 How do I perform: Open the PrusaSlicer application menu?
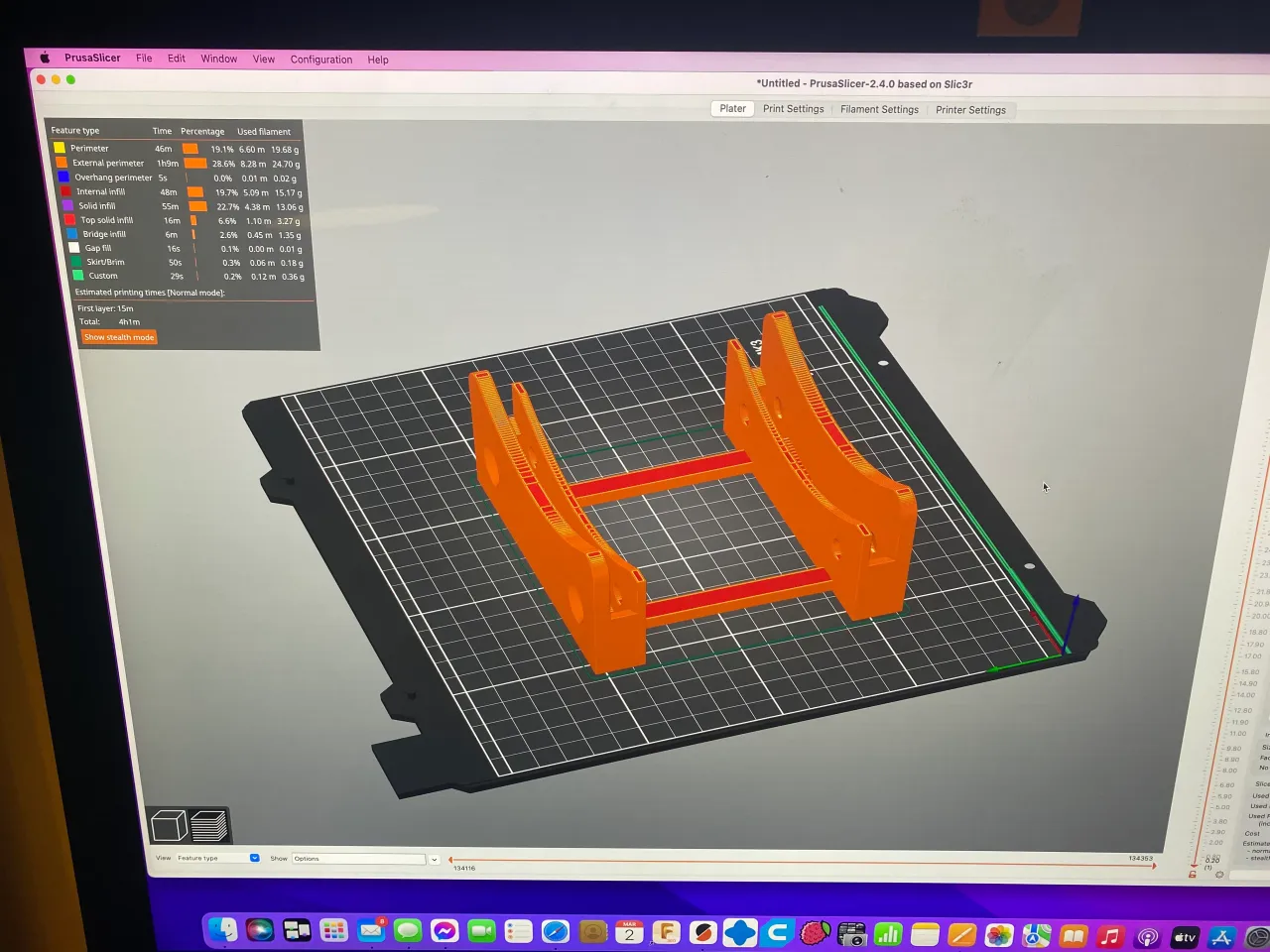(92, 58)
